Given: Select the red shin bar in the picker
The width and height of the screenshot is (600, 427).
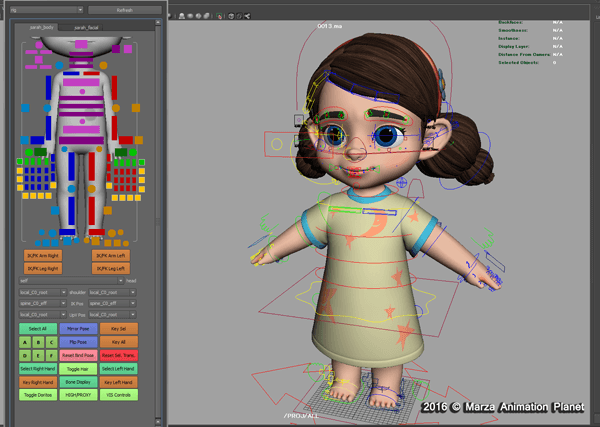Looking at the screenshot, I should [91, 210].
